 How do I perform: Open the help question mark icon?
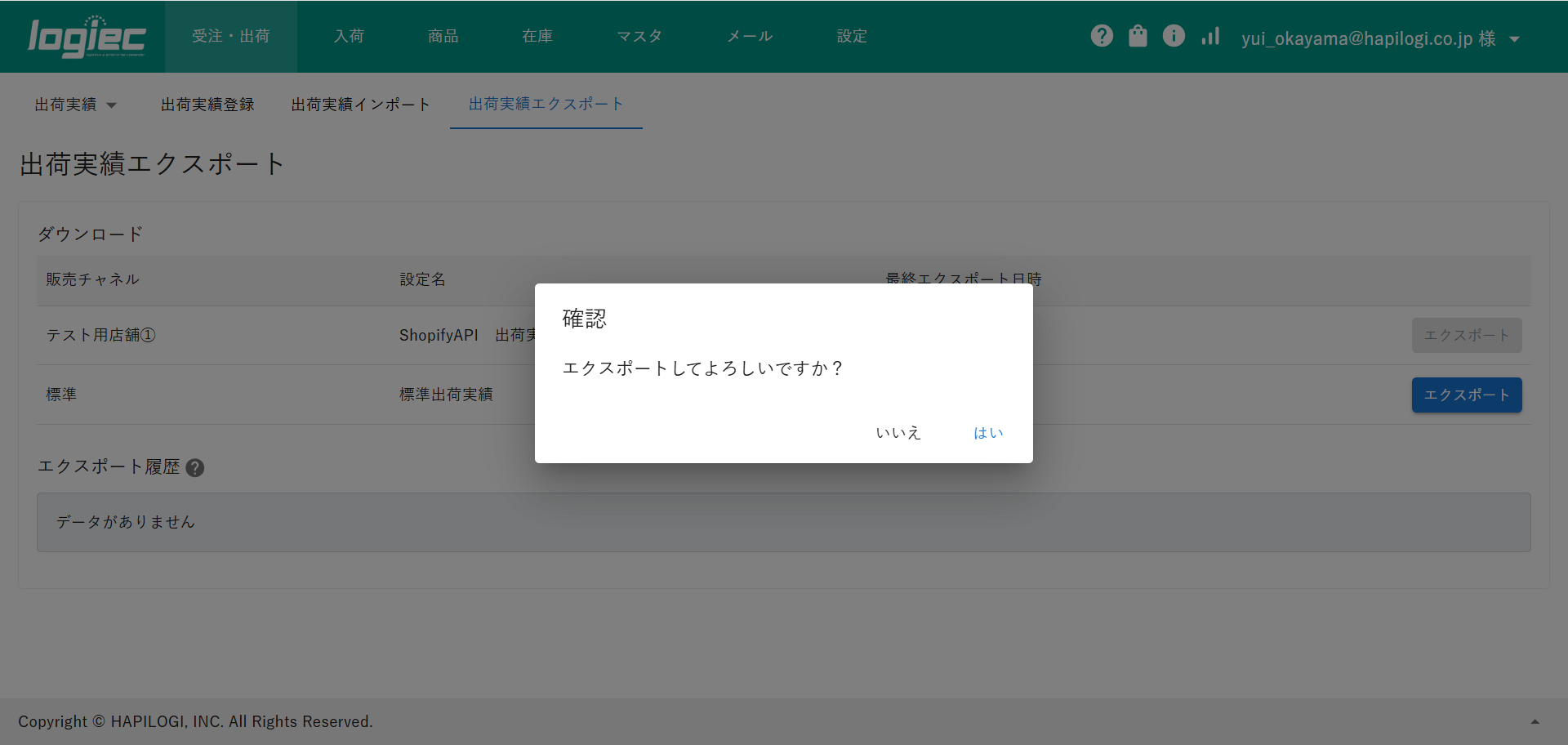tap(1102, 36)
